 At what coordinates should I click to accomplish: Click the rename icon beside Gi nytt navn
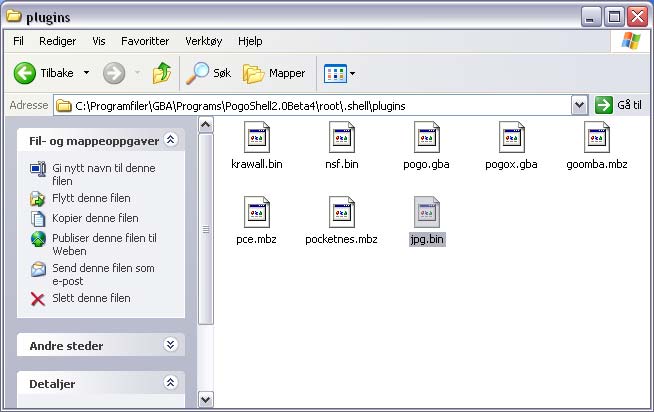point(38,169)
